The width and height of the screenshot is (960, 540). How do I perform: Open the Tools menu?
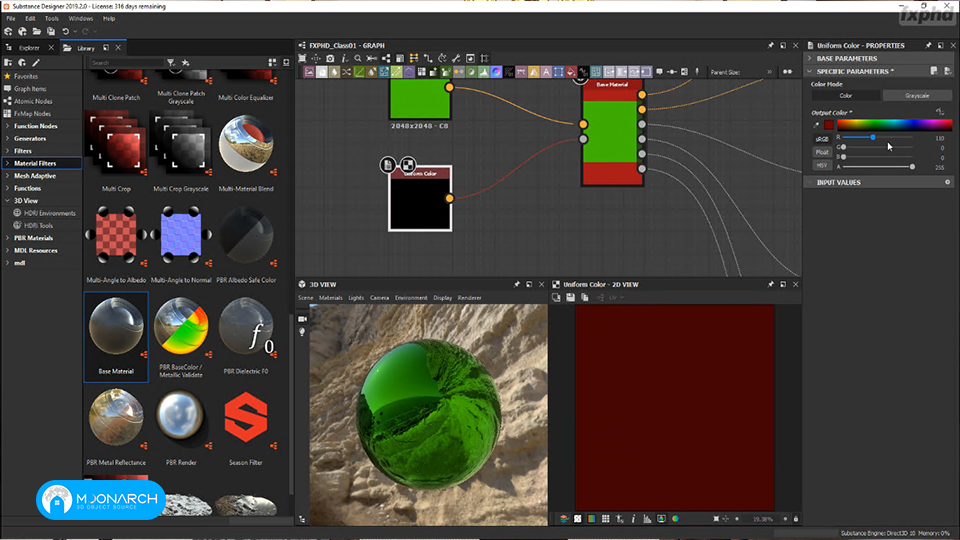[51, 18]
